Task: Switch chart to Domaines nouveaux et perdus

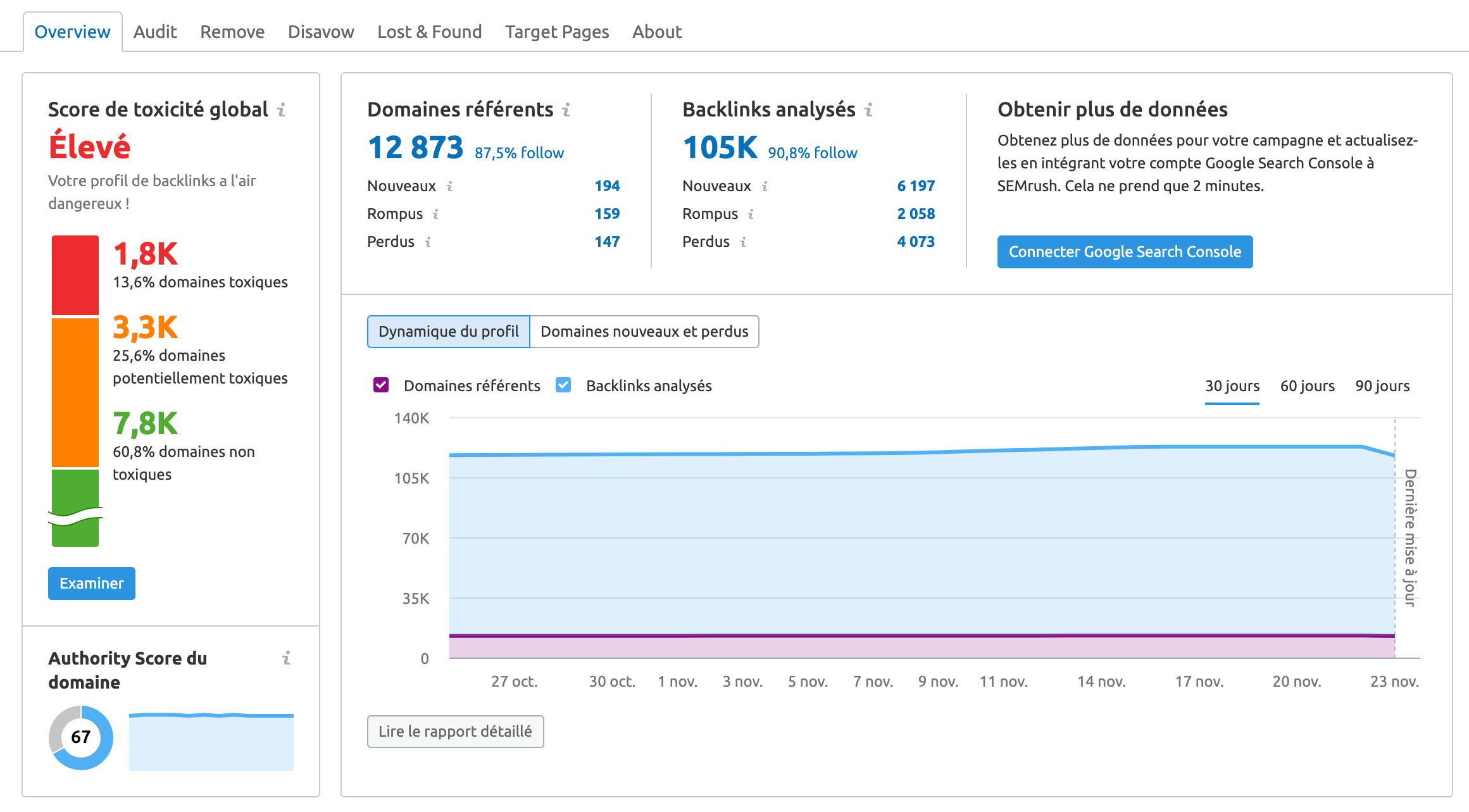Action: point(644,331)
